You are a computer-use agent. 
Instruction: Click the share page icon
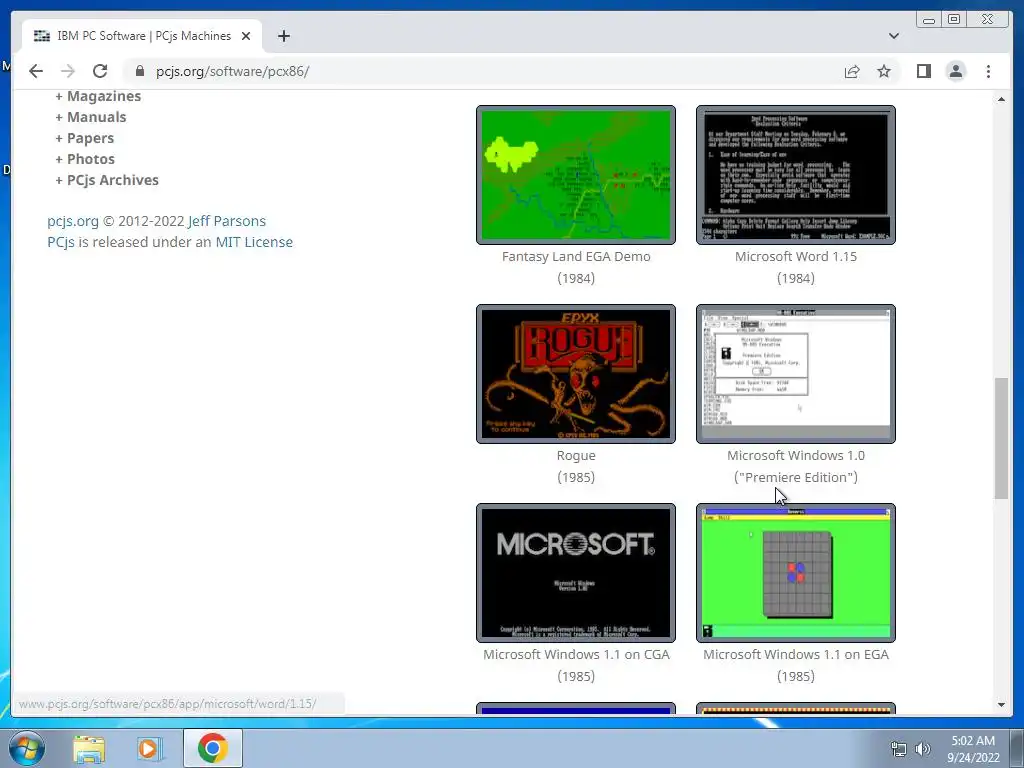coord(852,71)
